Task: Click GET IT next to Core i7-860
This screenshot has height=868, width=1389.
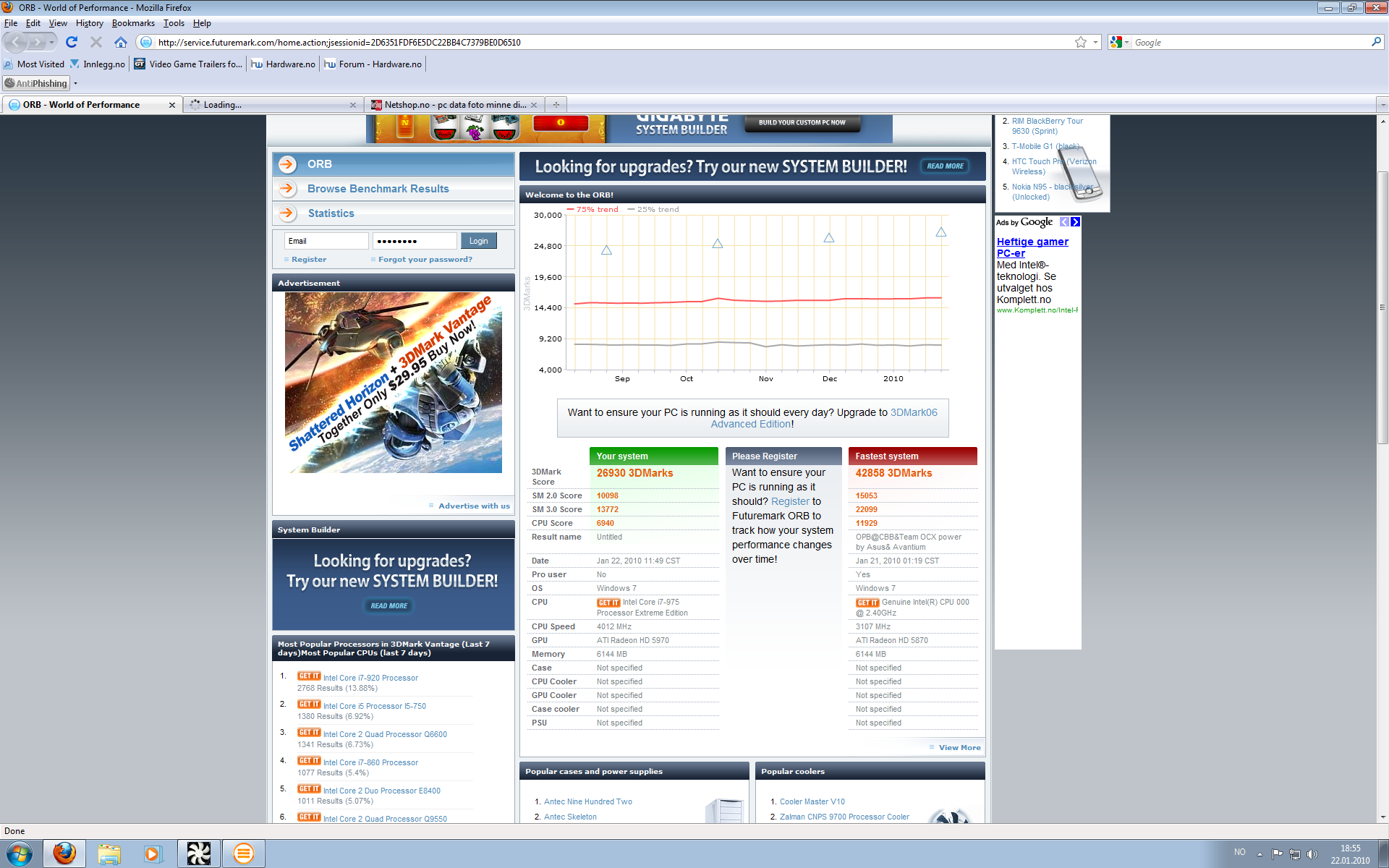Action: tap(309, 761)
